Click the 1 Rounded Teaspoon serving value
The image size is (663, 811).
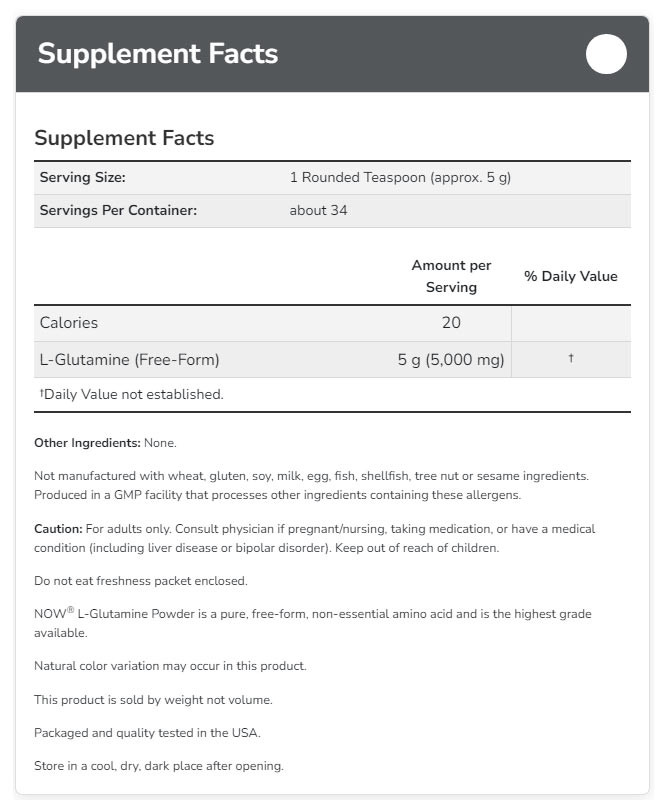pos(400,178)
